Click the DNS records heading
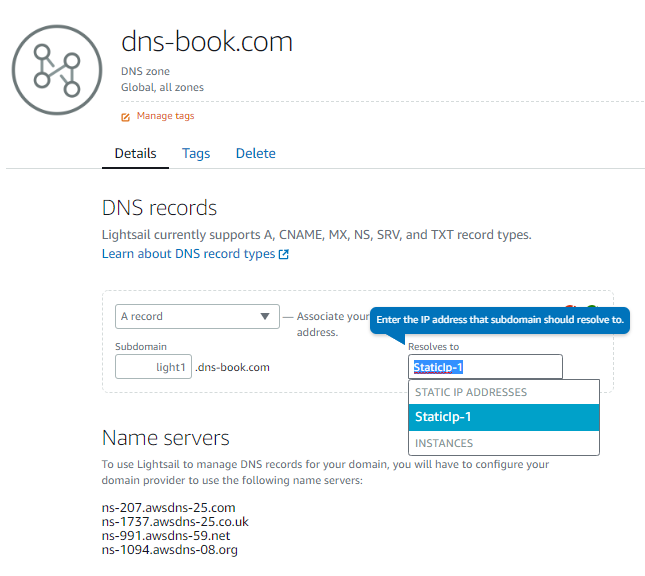The height and width of the screenshot is (576, 645). [159, 208]
